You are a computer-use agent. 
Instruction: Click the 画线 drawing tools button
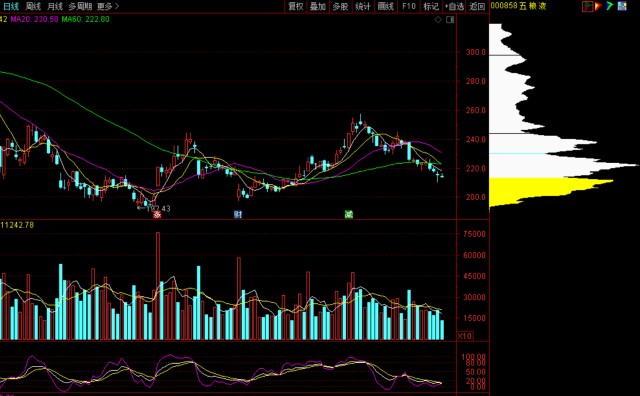[x=385, y=6]
